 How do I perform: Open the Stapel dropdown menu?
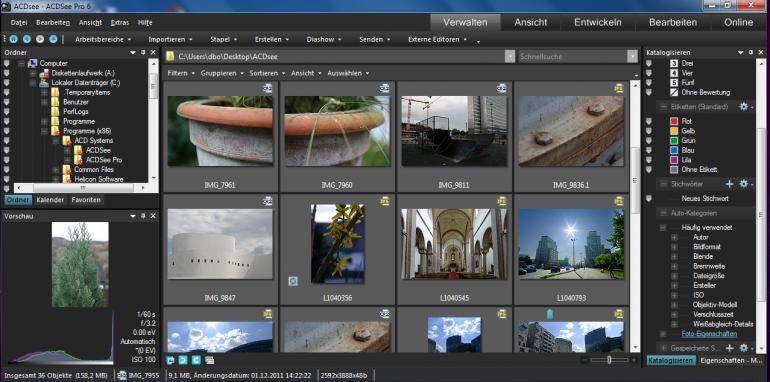pos(224,39)
